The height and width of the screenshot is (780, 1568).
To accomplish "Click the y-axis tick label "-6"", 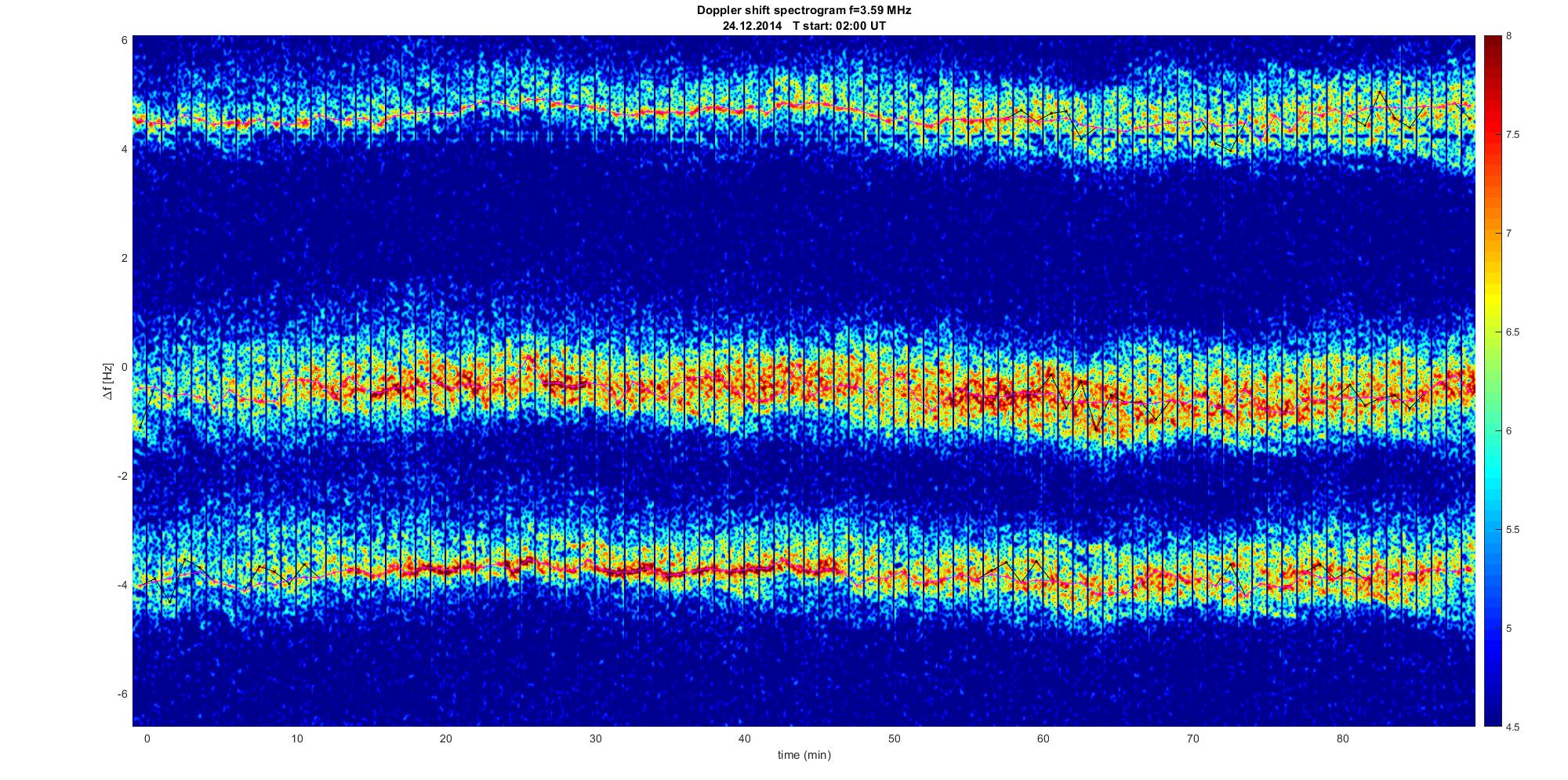I will pyautogui.click(x=123, y=694).
